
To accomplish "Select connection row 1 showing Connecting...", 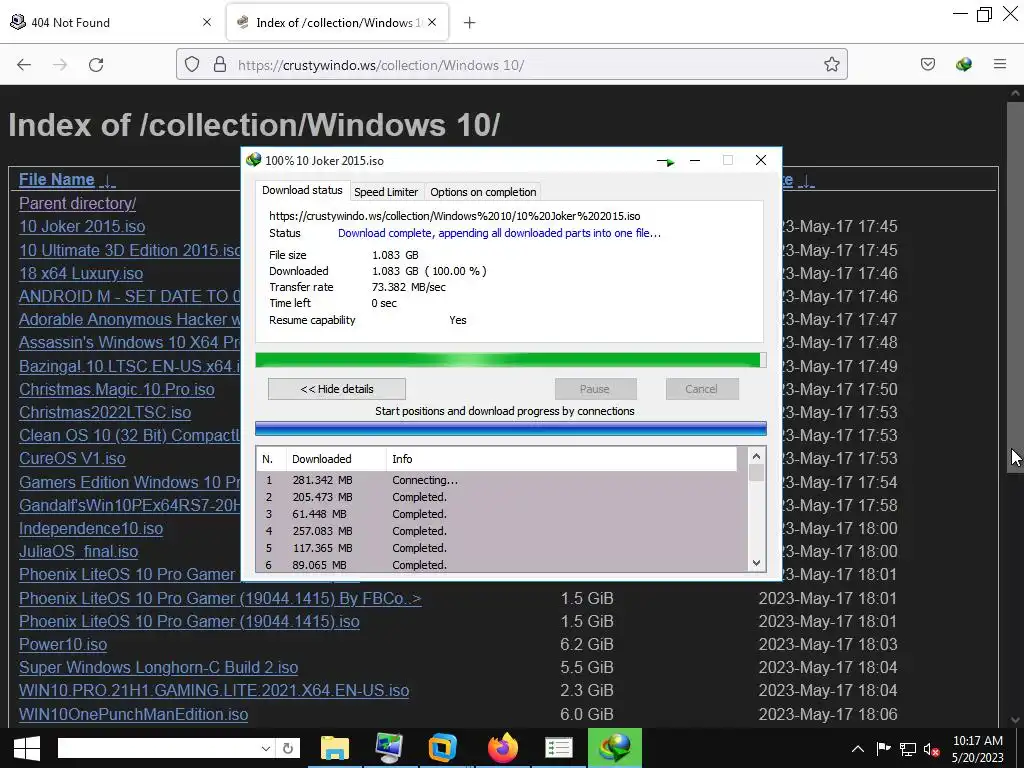I will pos(502,480).
